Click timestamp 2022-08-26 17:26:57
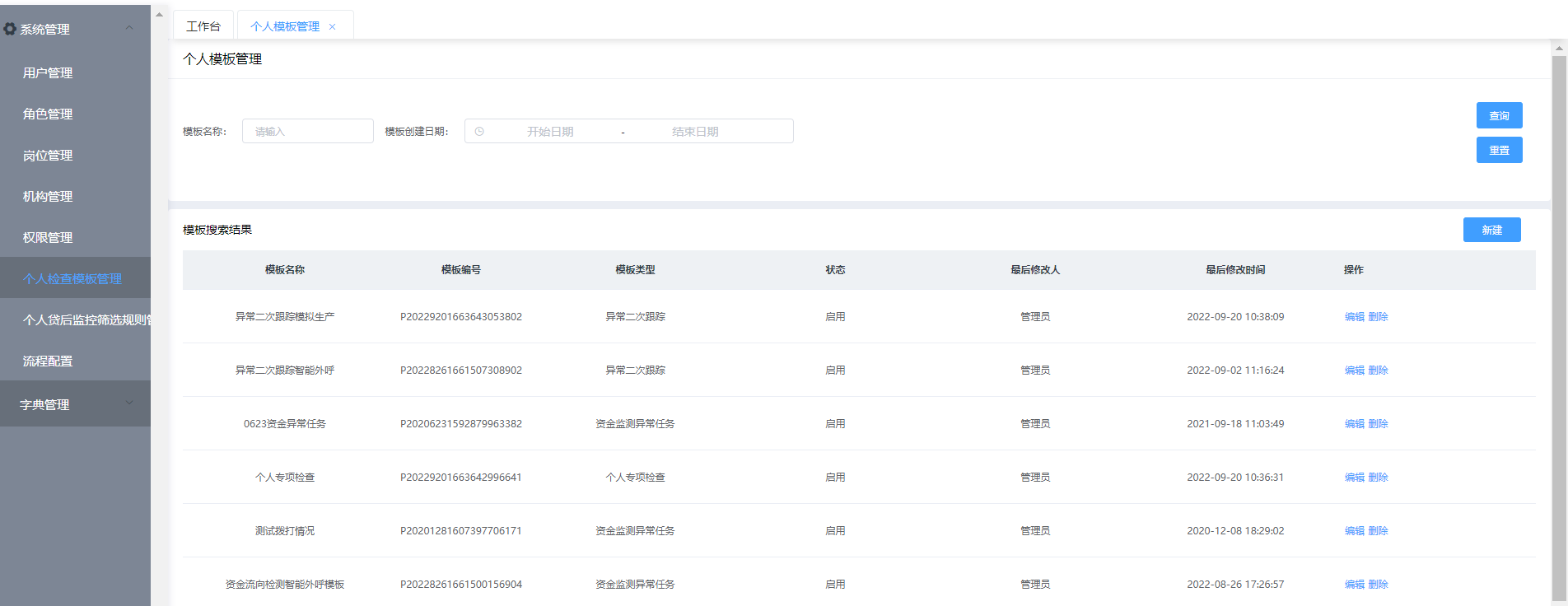1568x606 pixels. (x=1235, y=584)
